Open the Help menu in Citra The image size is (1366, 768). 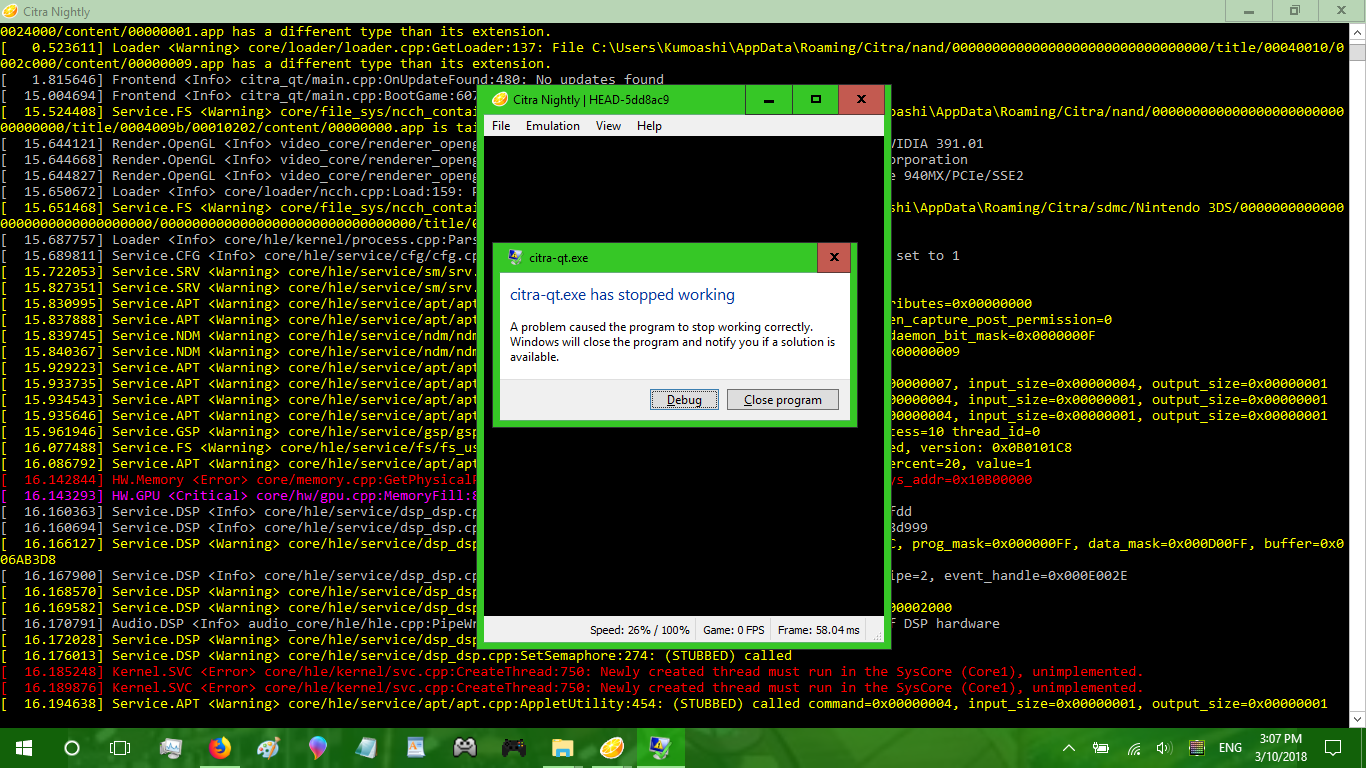(x=649, y=126)
